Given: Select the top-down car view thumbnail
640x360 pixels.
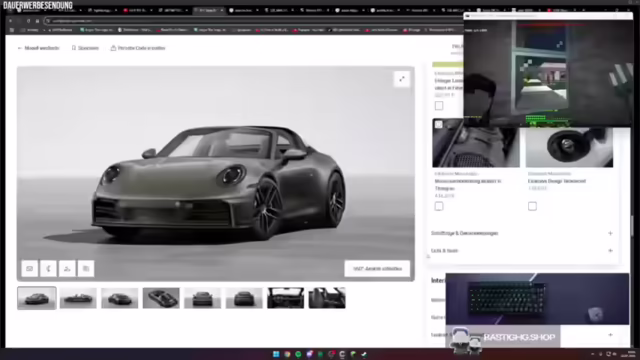Looking at the screenshot, I should click(161, 298).
